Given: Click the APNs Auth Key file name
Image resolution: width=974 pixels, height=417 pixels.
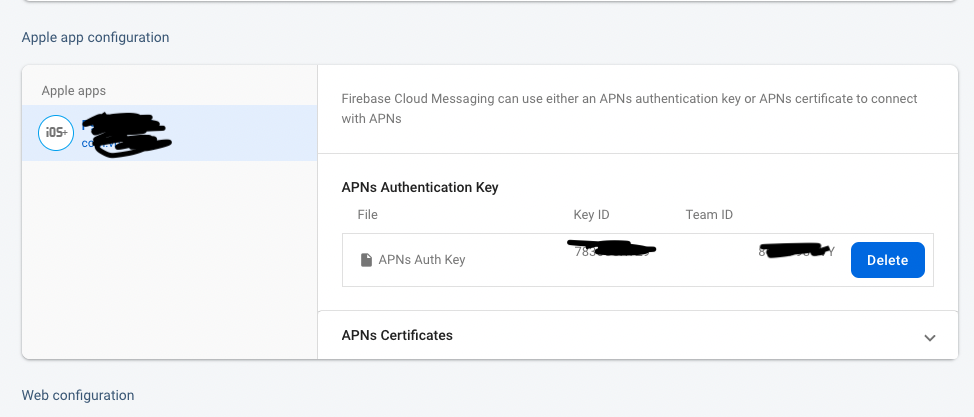Looking at the screenshot, I should (422, 260).
